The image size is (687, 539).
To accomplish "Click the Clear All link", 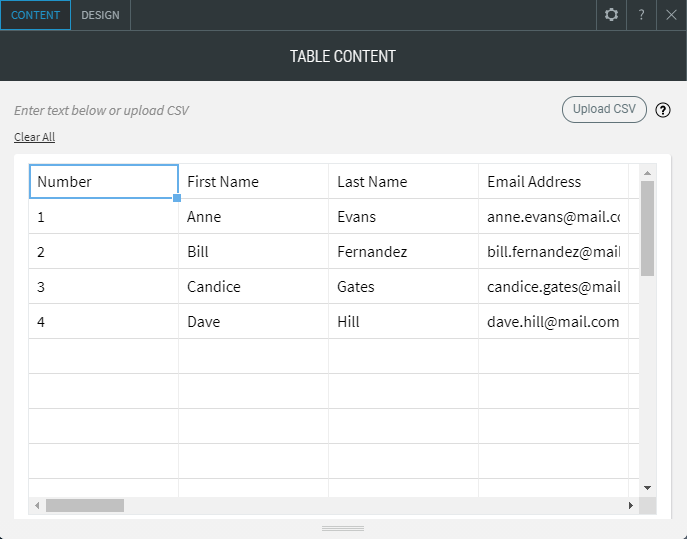I will (x=34, y=137).
